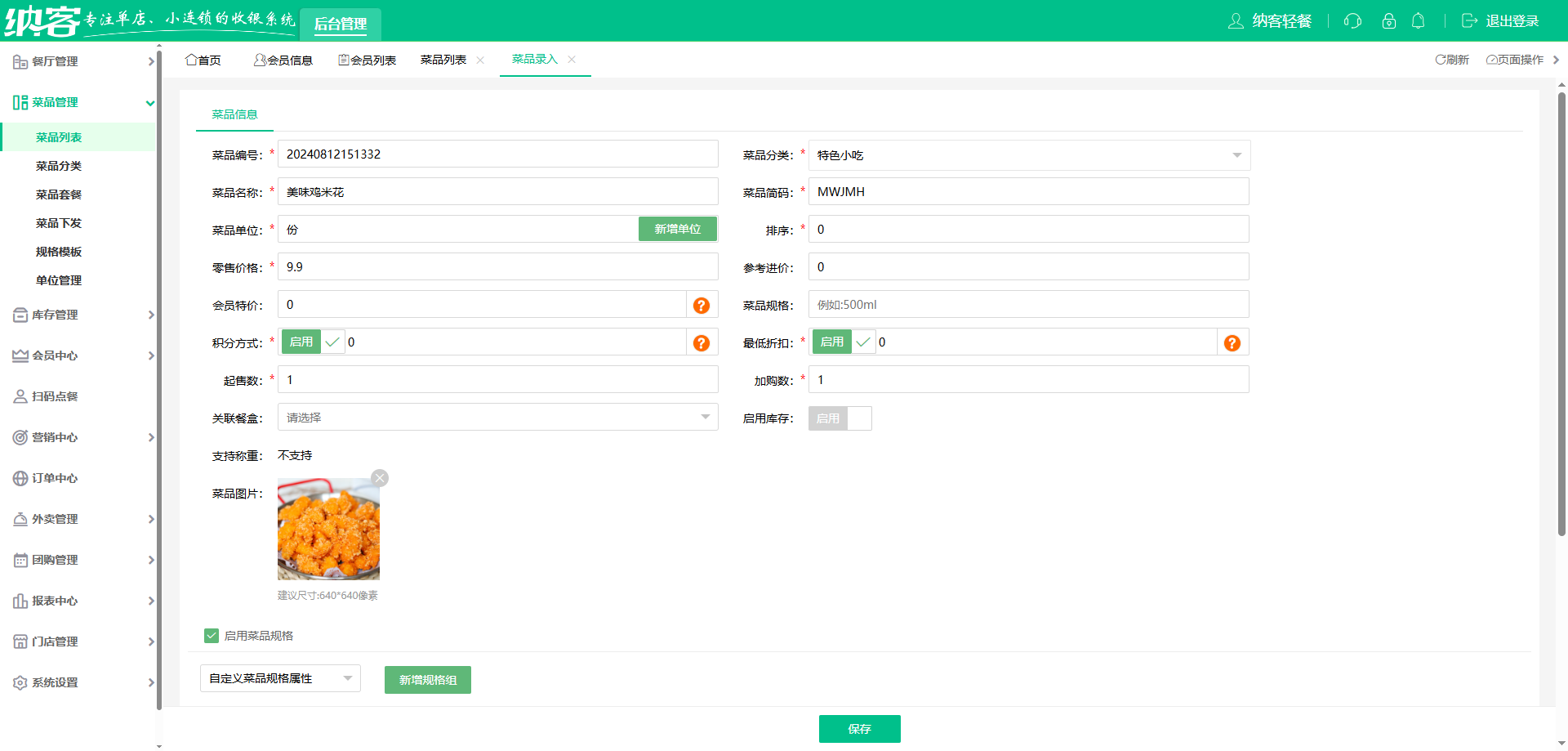1568x751 pixels.
Task: Open 报表中心 in the sidebar
Action: pyautogui.click(x=54, y=601)
